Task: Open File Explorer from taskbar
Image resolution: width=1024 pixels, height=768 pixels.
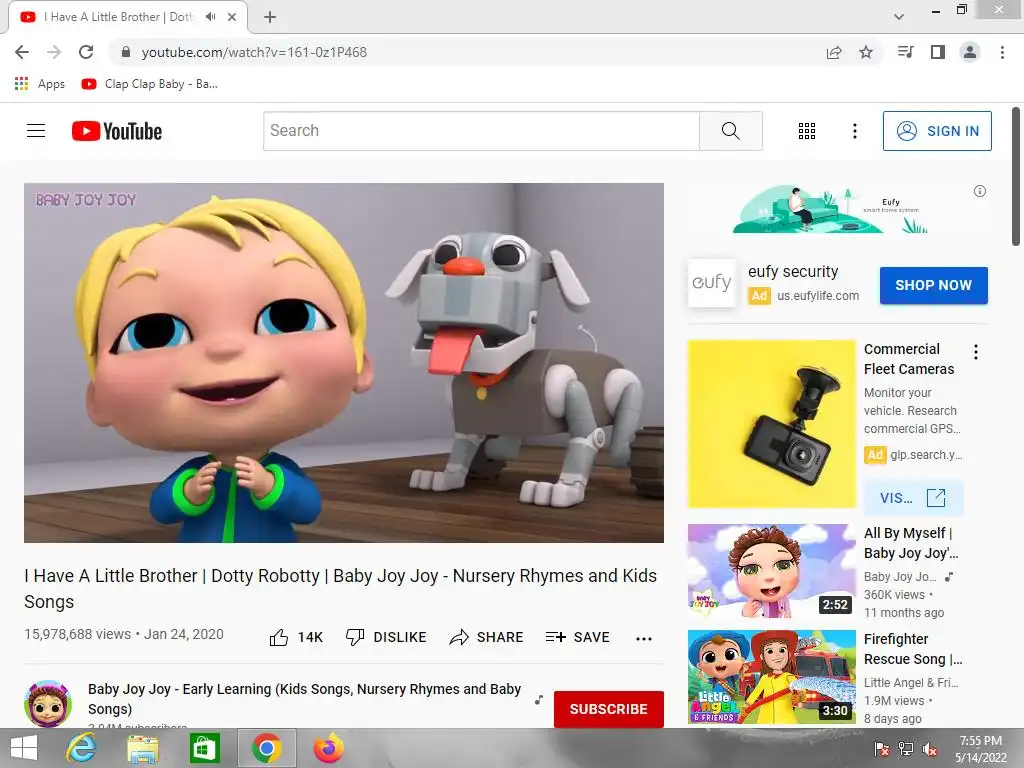Action: click(143, 748)
